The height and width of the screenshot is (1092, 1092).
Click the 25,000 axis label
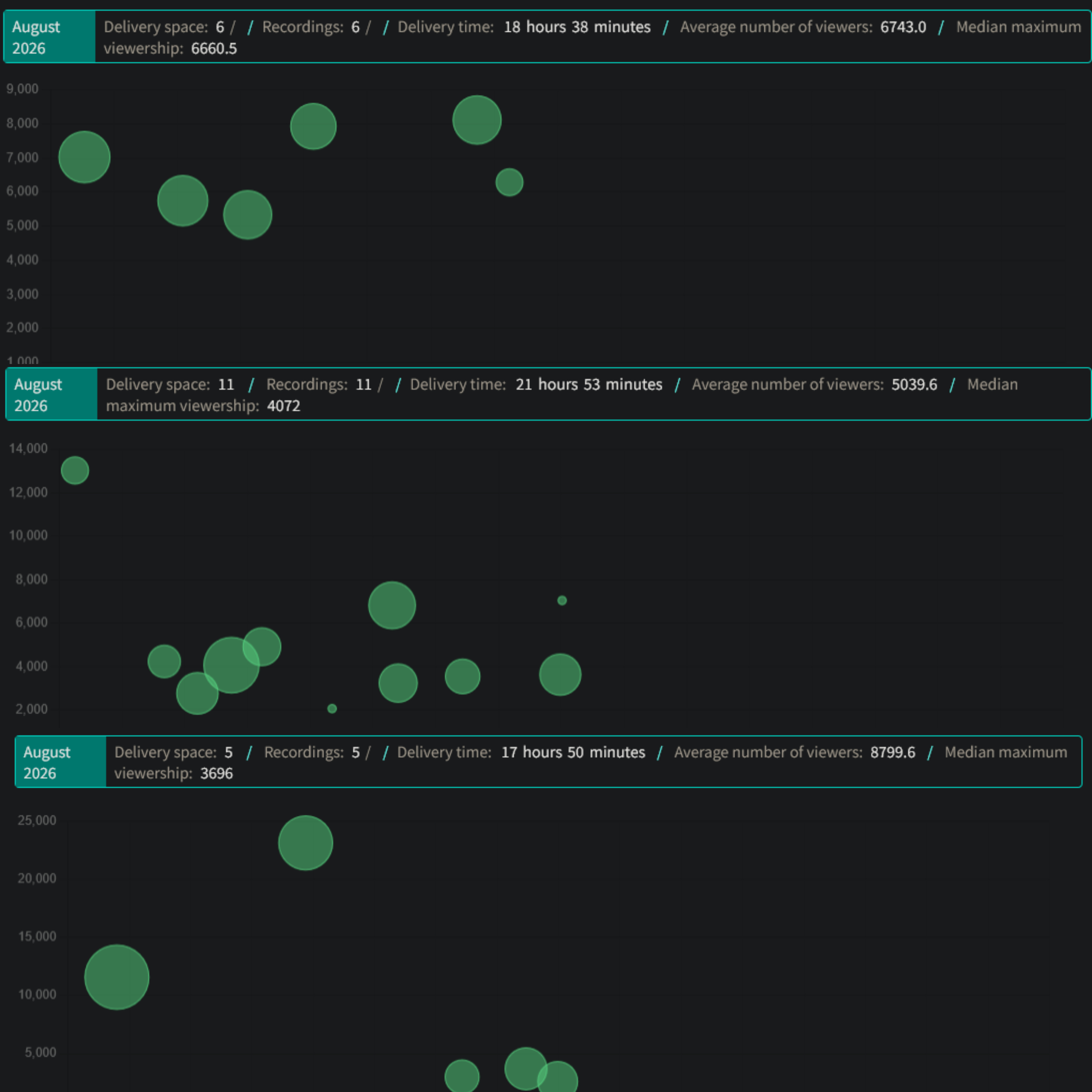point(37,820)
